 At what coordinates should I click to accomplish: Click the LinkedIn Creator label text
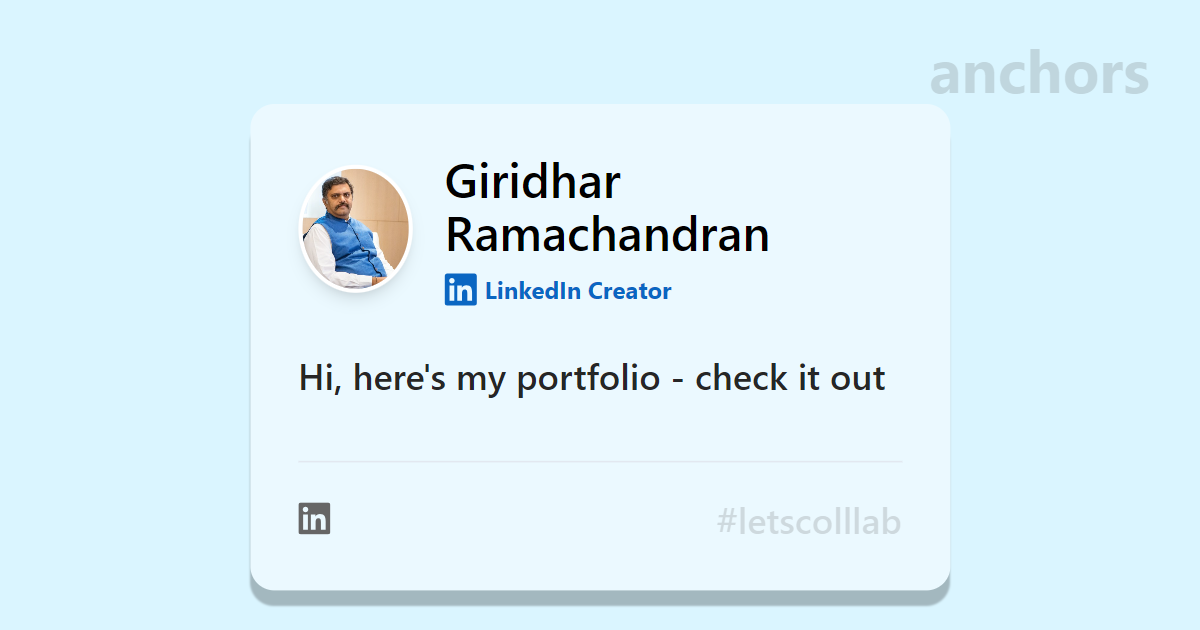[x=578, y=291]
